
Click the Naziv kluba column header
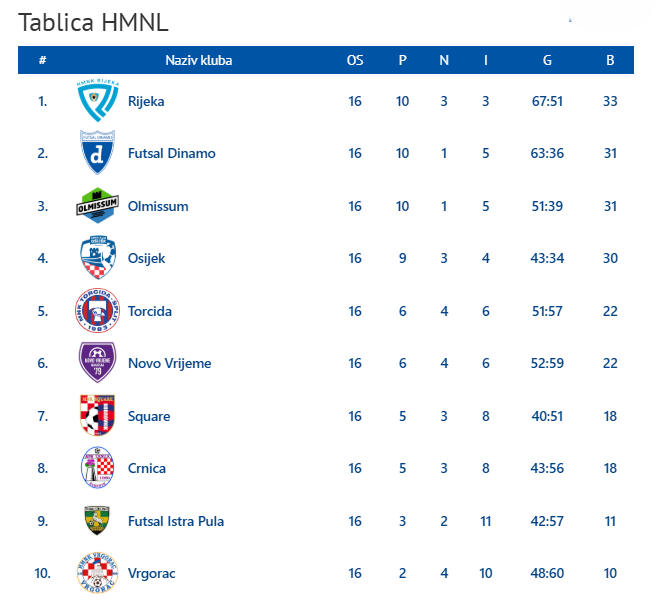point(198,60)
